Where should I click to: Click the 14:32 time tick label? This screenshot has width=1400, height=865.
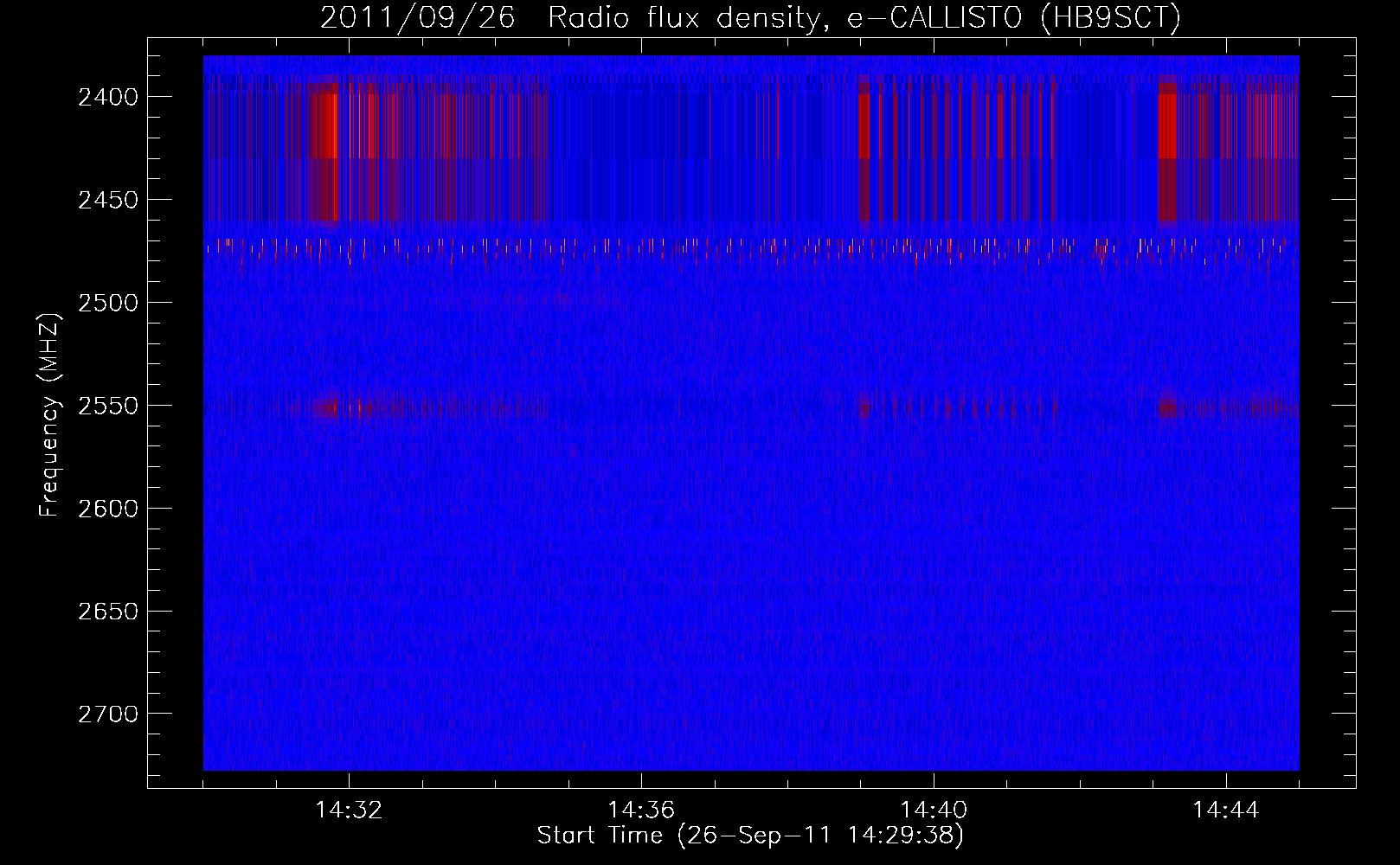349,811
